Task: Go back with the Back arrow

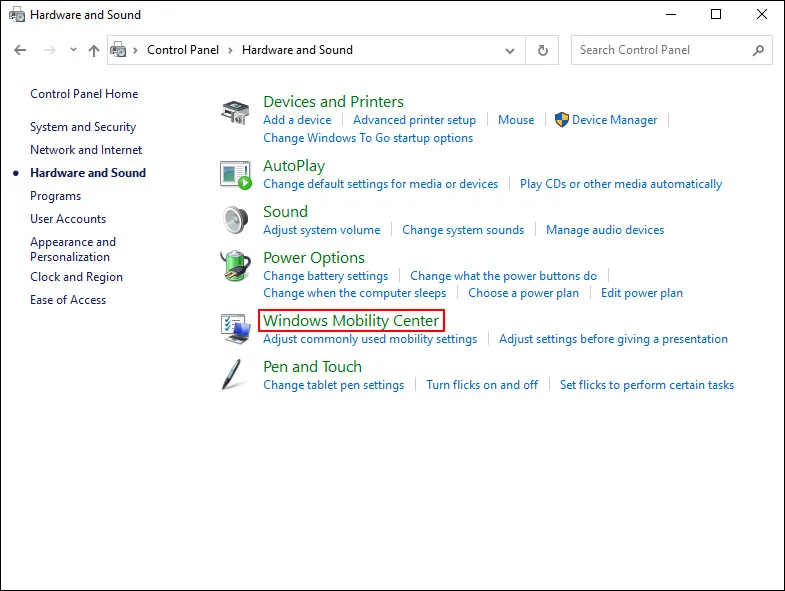Action: [x=20, y=50]
